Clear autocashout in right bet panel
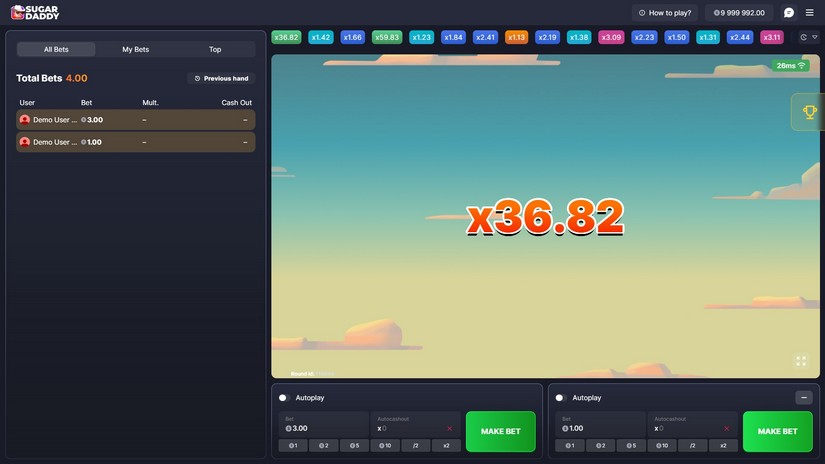 pyautogui.click(x=726, y=428)
